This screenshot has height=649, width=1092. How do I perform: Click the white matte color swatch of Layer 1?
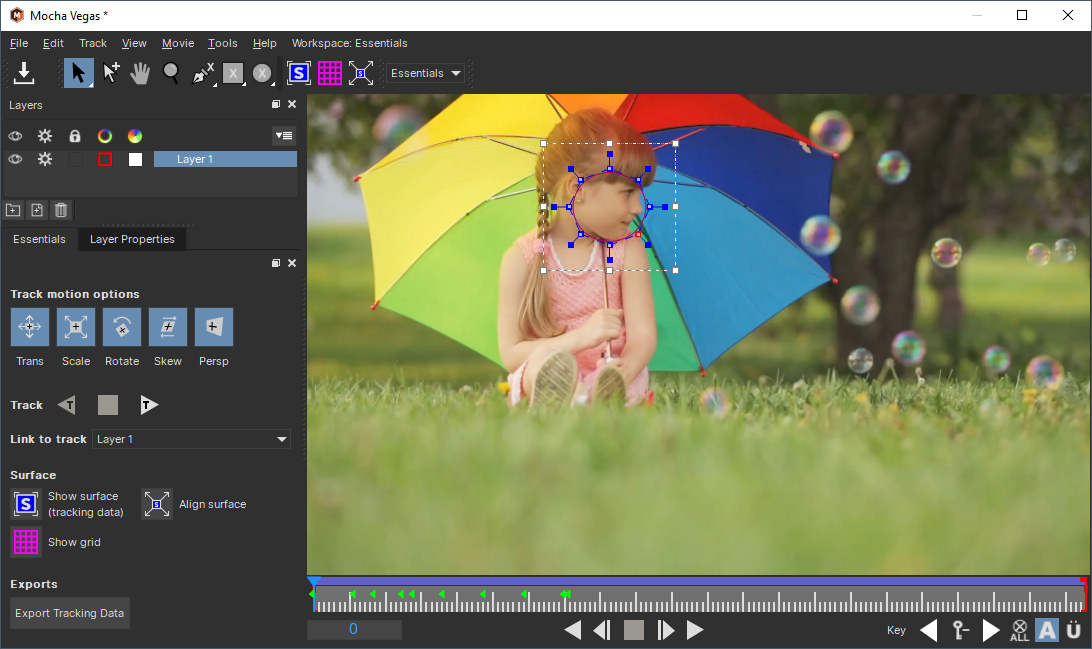click(135, 159)
